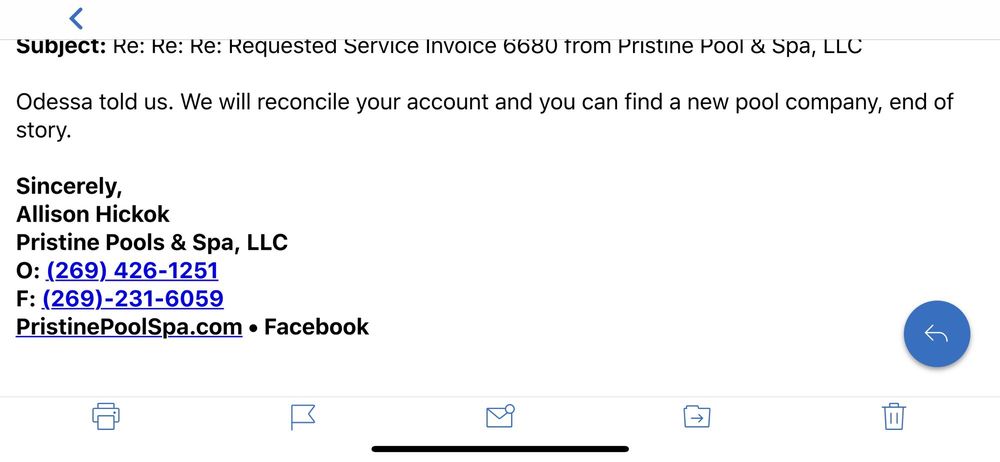
Task: Print this email using the printer icon
Action: pos(105,415)
